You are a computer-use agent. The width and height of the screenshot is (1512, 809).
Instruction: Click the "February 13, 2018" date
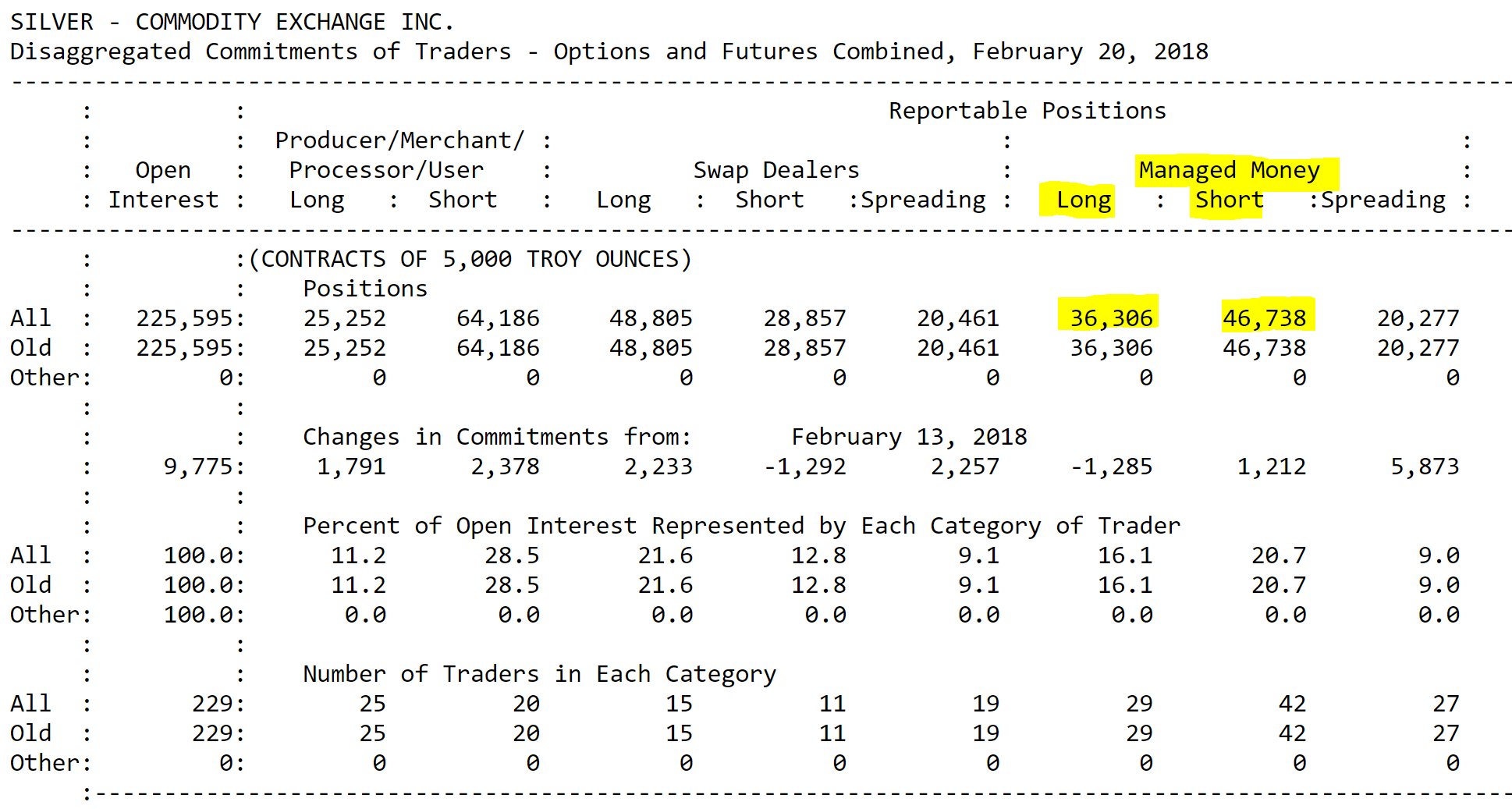point(909,437)
